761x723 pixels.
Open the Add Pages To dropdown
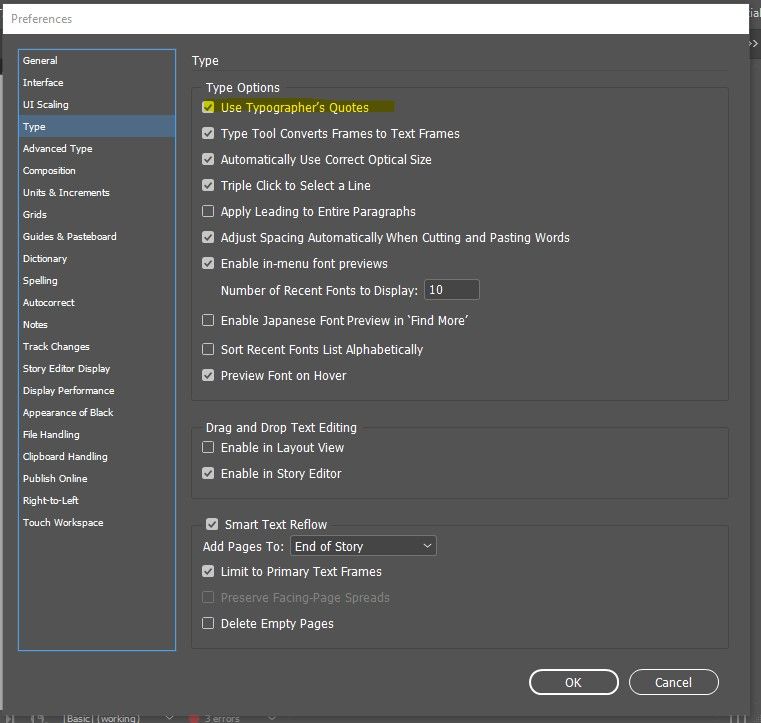pos(363,546)
